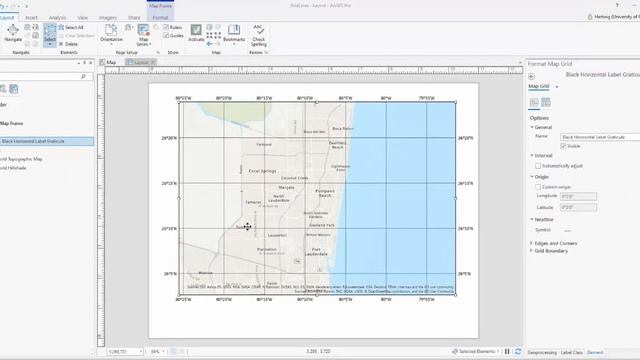The height and width of the screenshot is (360, 640).
Task: Open the zoom percentage dropdown
Action: 163,351
